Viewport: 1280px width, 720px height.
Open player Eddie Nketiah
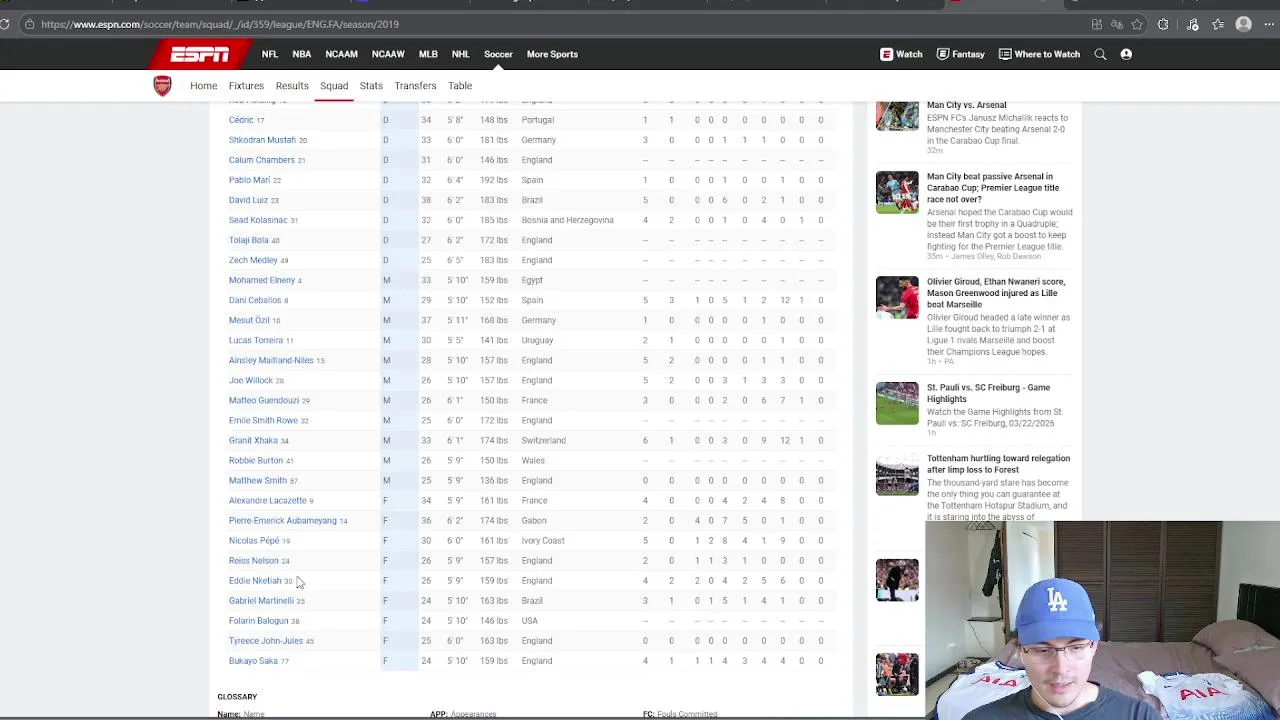click(x=255, y=580)
